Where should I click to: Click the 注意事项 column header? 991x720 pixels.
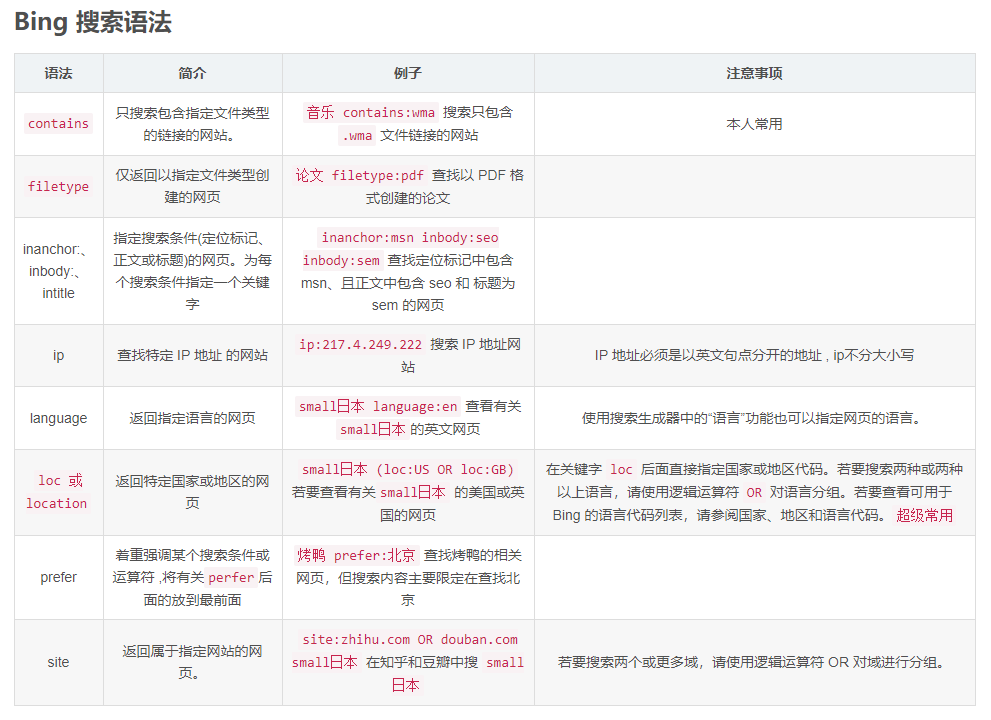(754, 73)
